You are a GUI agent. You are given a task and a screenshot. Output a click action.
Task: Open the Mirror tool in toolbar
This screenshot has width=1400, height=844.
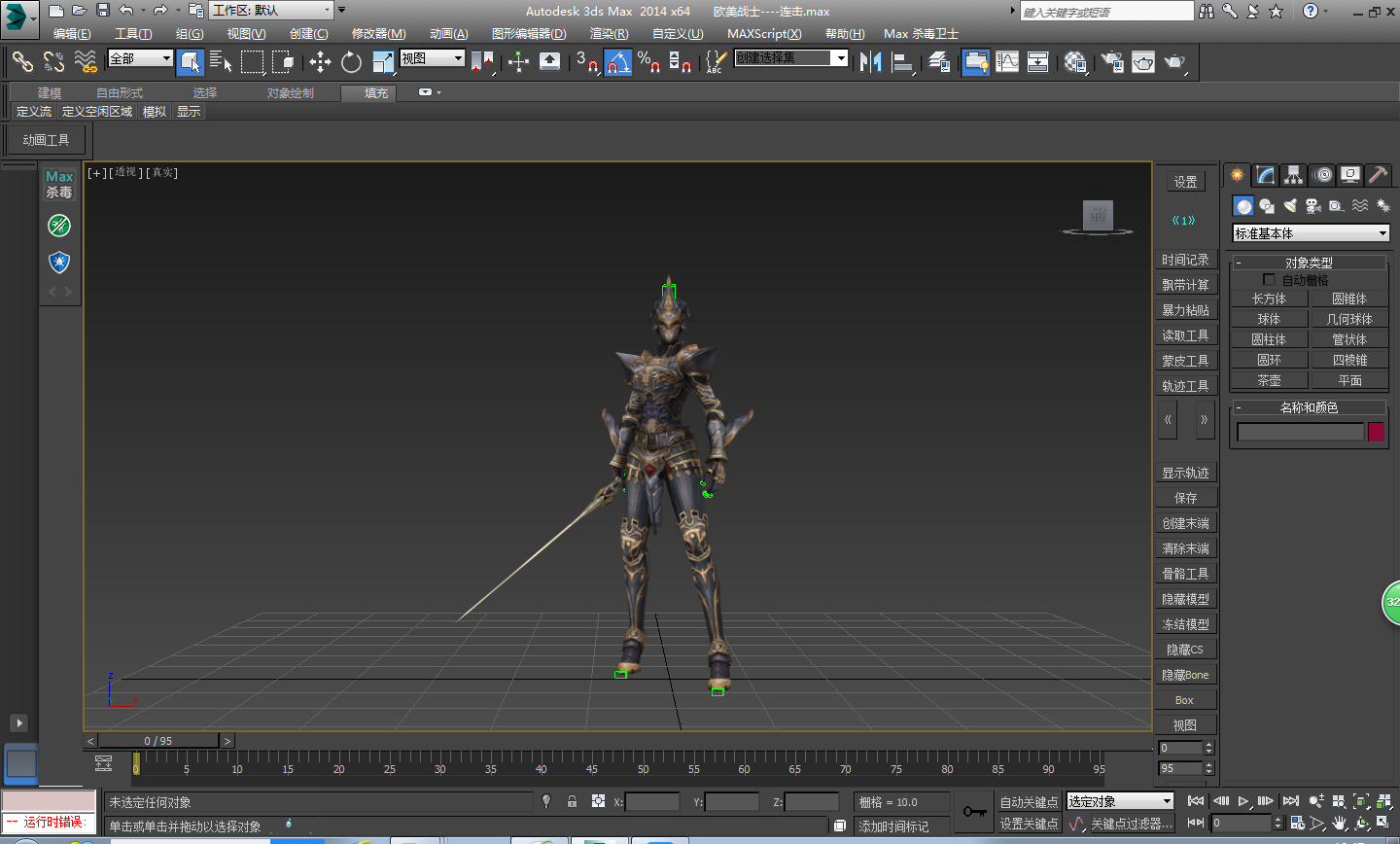pos(870,62)
